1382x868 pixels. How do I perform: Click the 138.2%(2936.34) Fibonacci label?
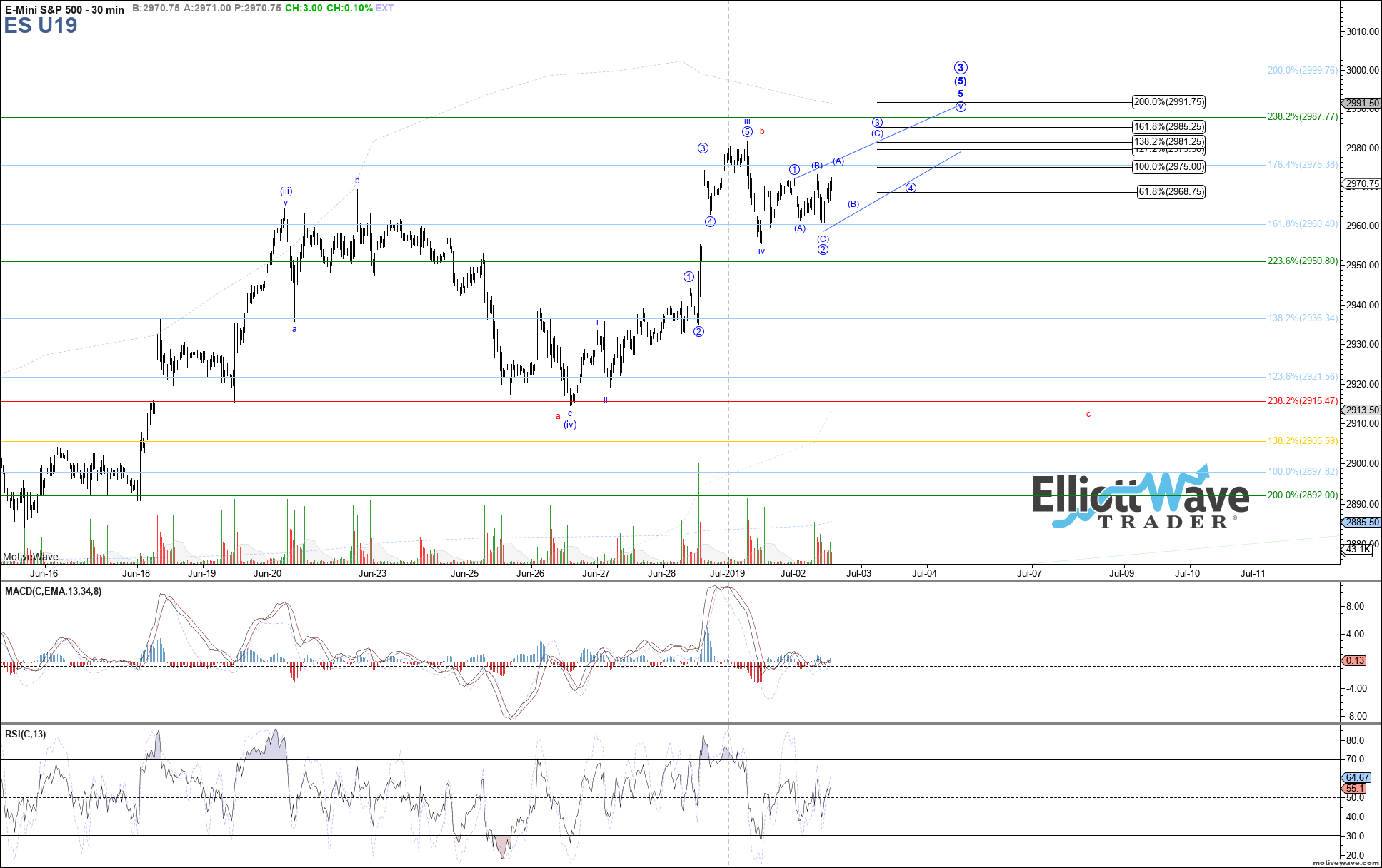point(1303,318)
